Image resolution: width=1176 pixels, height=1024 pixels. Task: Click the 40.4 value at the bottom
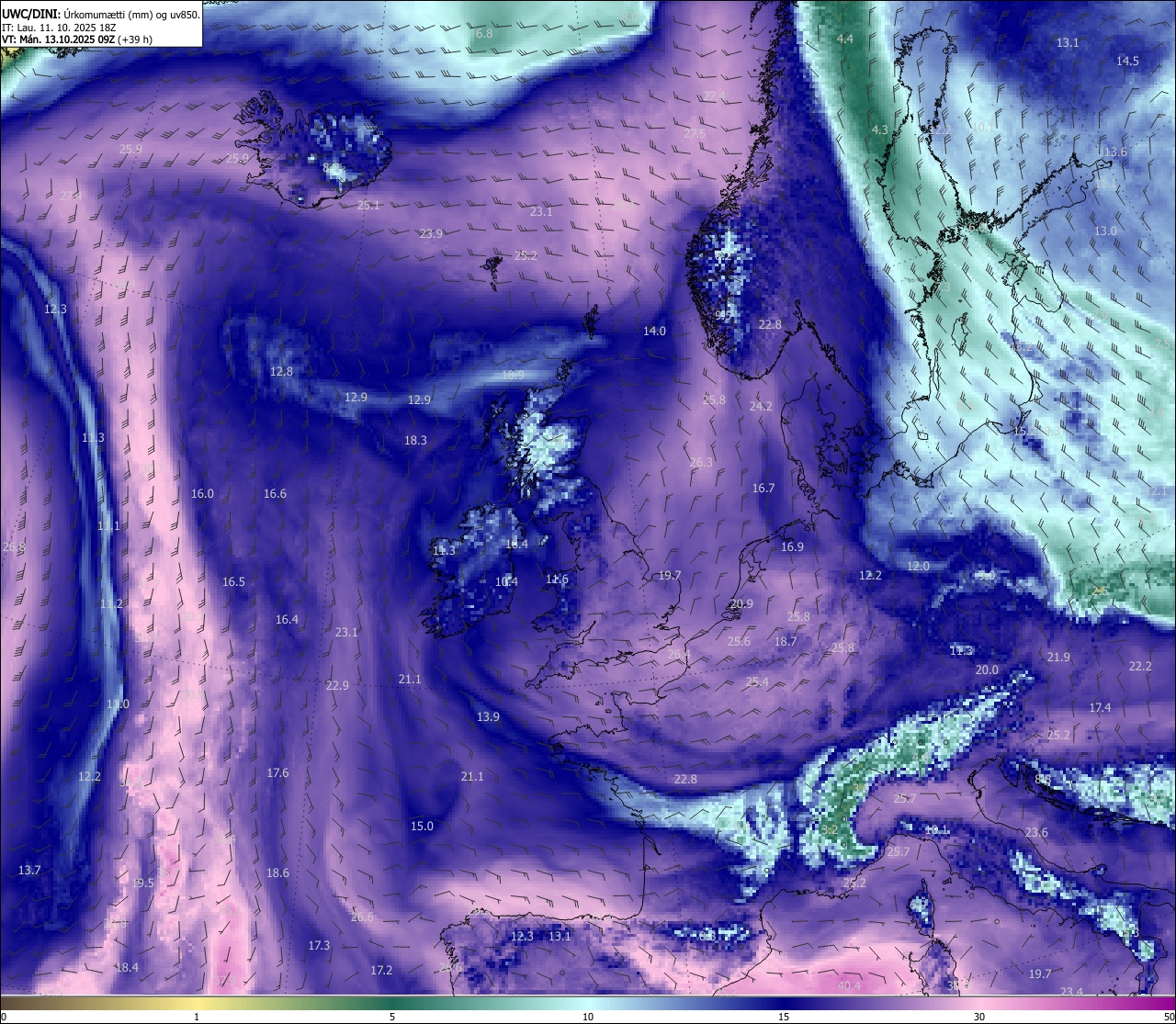click(x=849, y=985)
